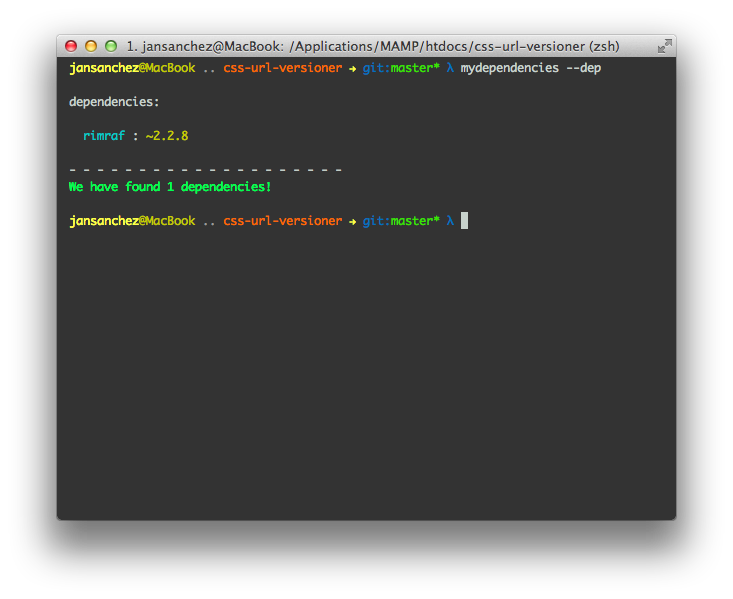This screenshot has height=599, width=733.
Task: Select the 'rimraf' package name
Action: pos(104,136)
